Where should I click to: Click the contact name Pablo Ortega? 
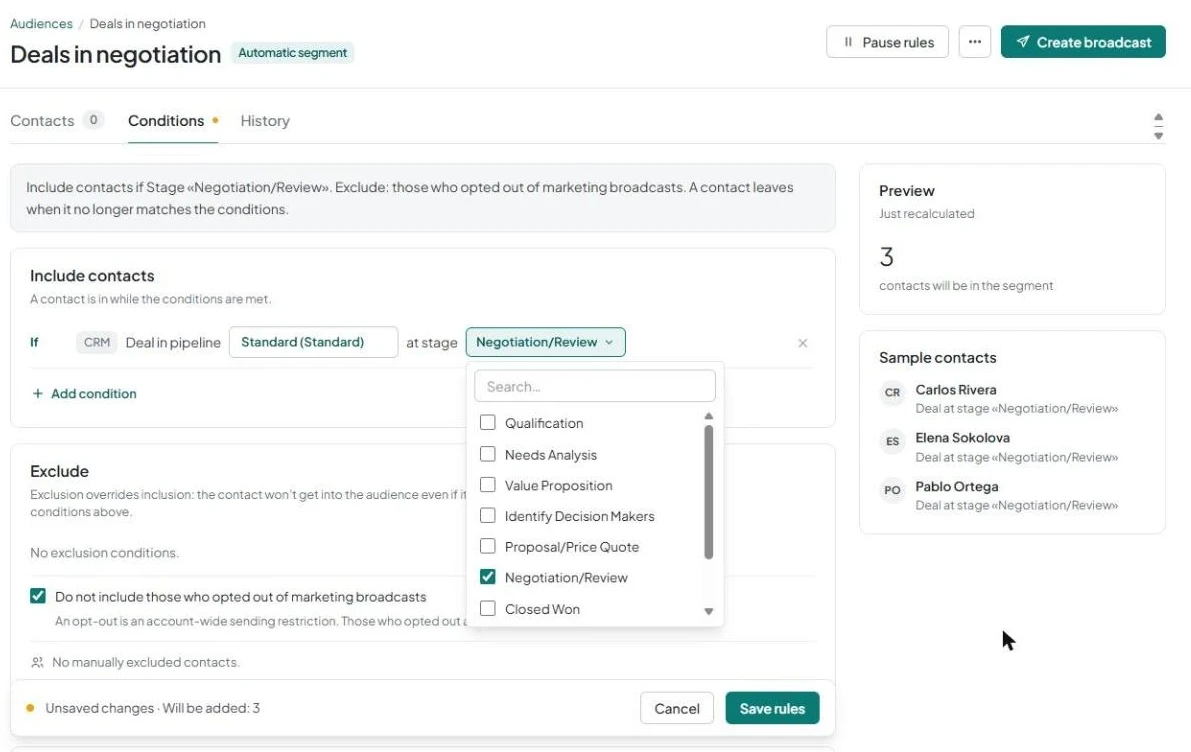click(x=956, y=486)
